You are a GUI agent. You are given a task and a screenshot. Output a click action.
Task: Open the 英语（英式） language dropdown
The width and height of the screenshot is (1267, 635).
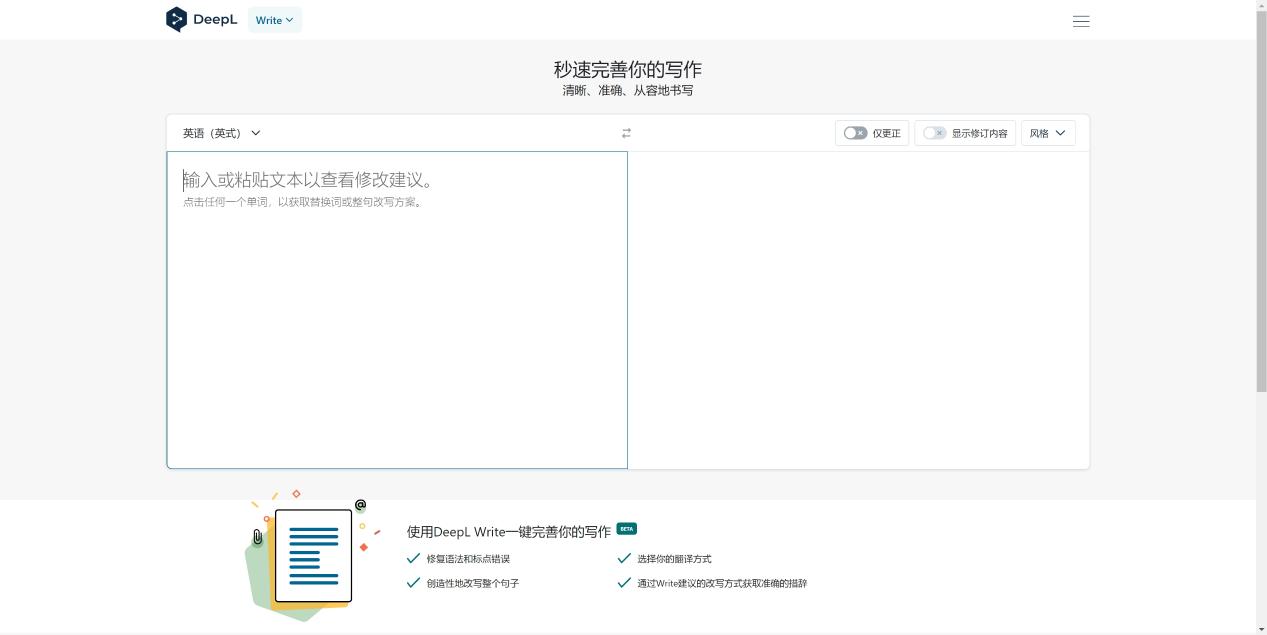point(222,133)
